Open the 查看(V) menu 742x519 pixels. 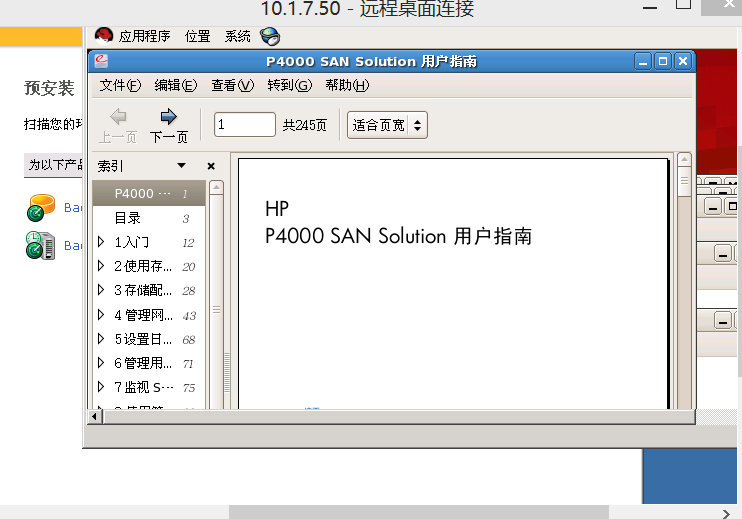click(x=232, y=85)
